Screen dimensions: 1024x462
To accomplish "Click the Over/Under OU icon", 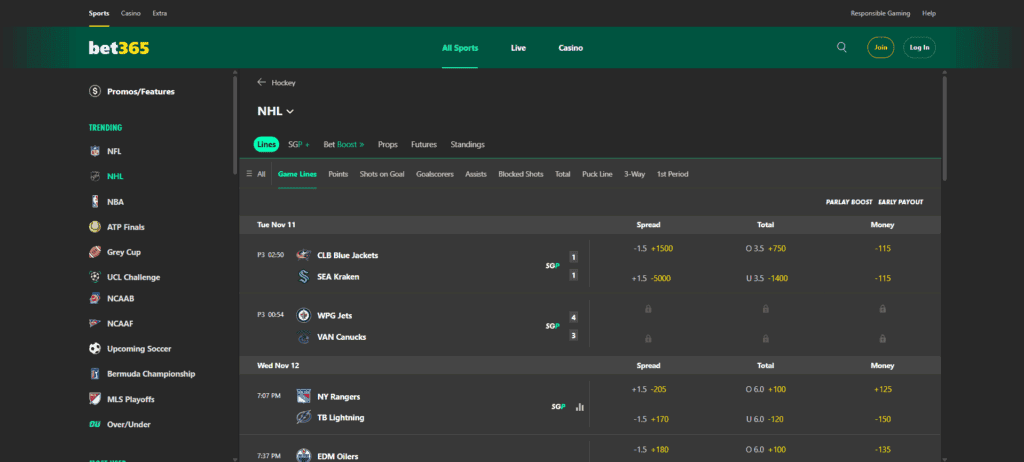I will point(95,424).
